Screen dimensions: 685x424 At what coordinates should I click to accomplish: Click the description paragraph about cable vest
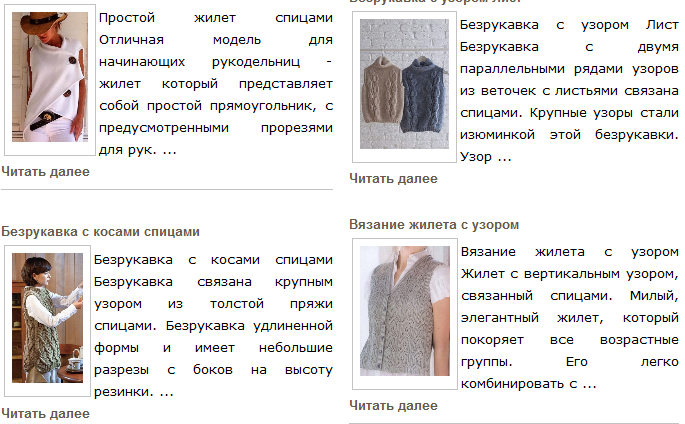[x=213, y=326]
